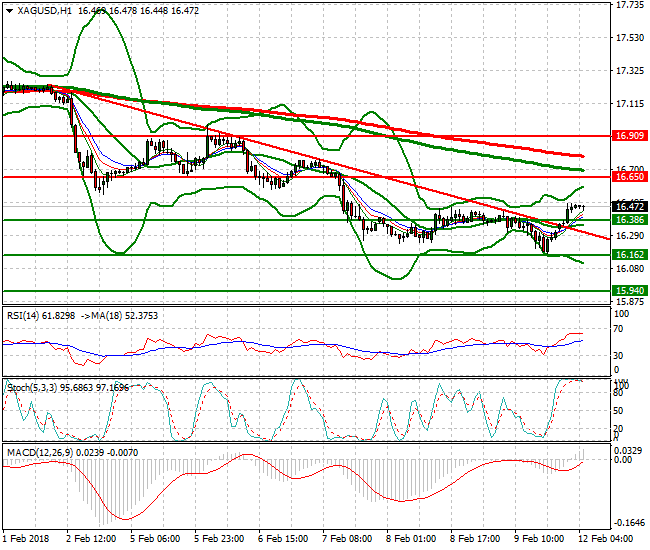Screen dimensions: 650x550
Task: Click the green 16.386 level label
Action: (629, 219)
